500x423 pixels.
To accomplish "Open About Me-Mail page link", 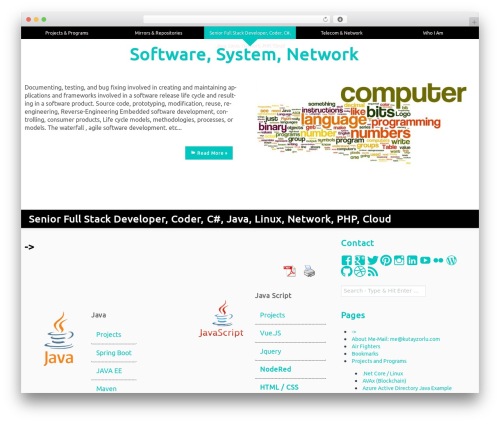I will point(396,339).
